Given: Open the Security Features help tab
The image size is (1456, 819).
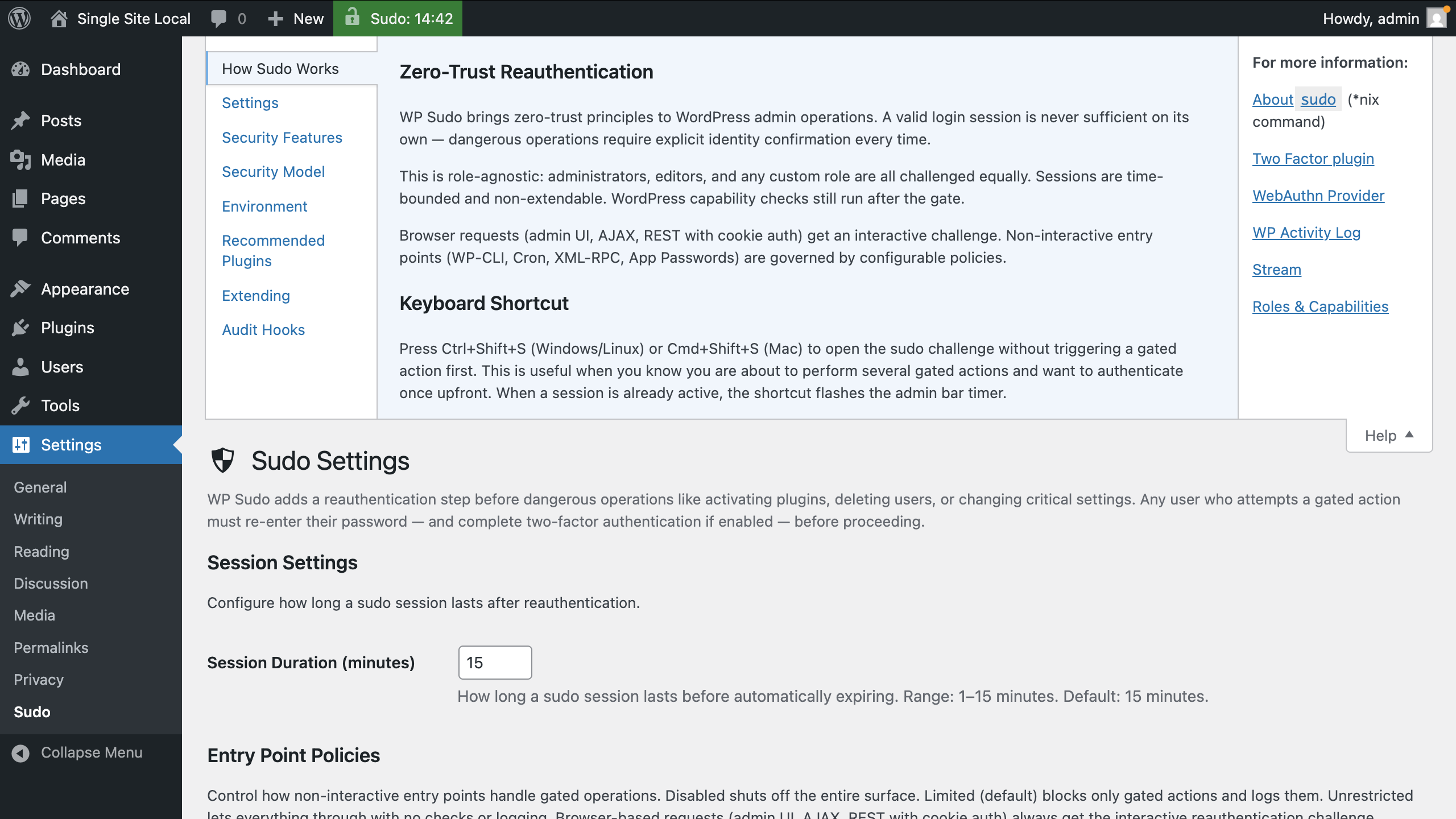Looking at the screenshot, I should [x=282, y=138].
